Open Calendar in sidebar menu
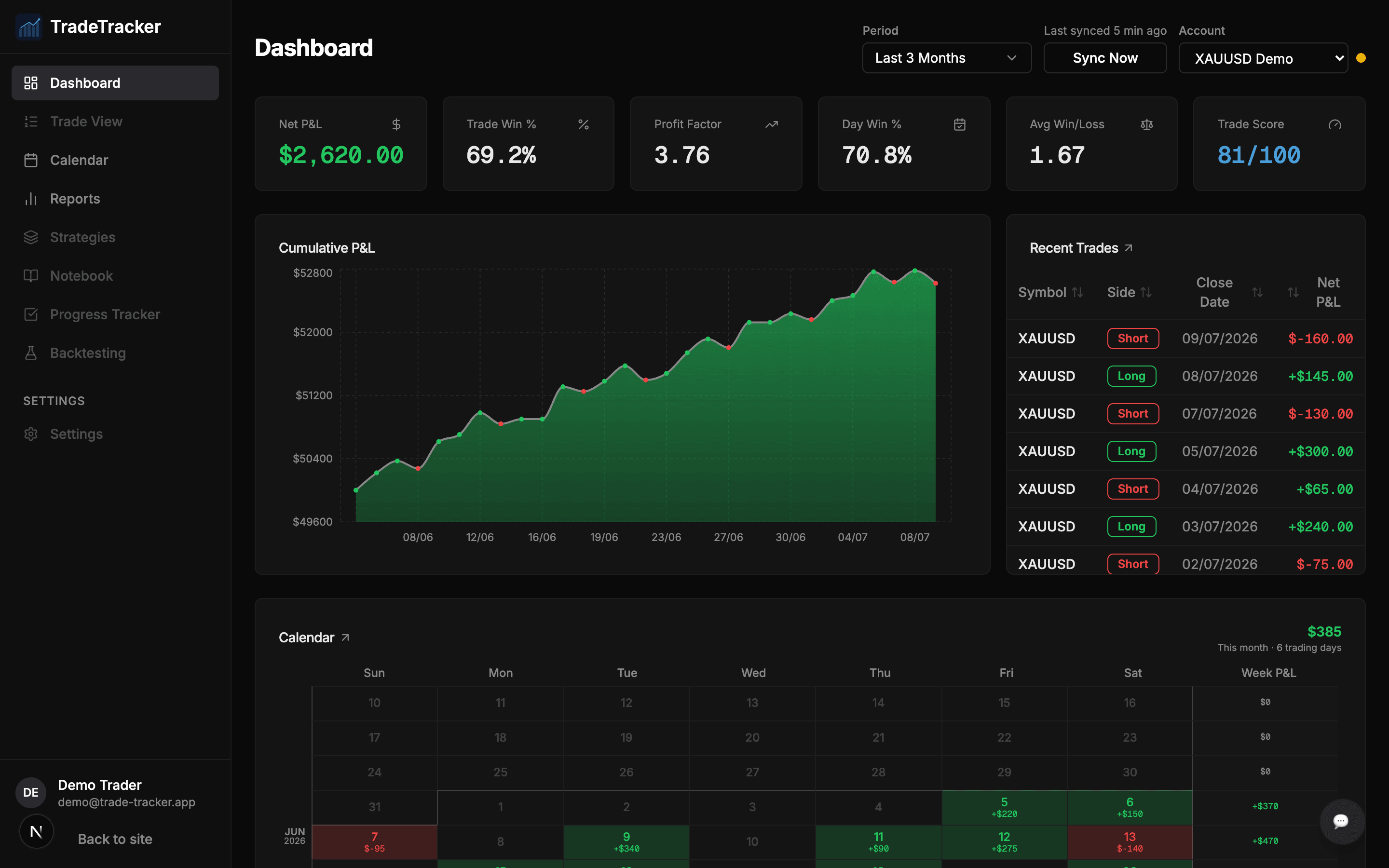This screenshot has height=868, width=1389. point(115,160)
